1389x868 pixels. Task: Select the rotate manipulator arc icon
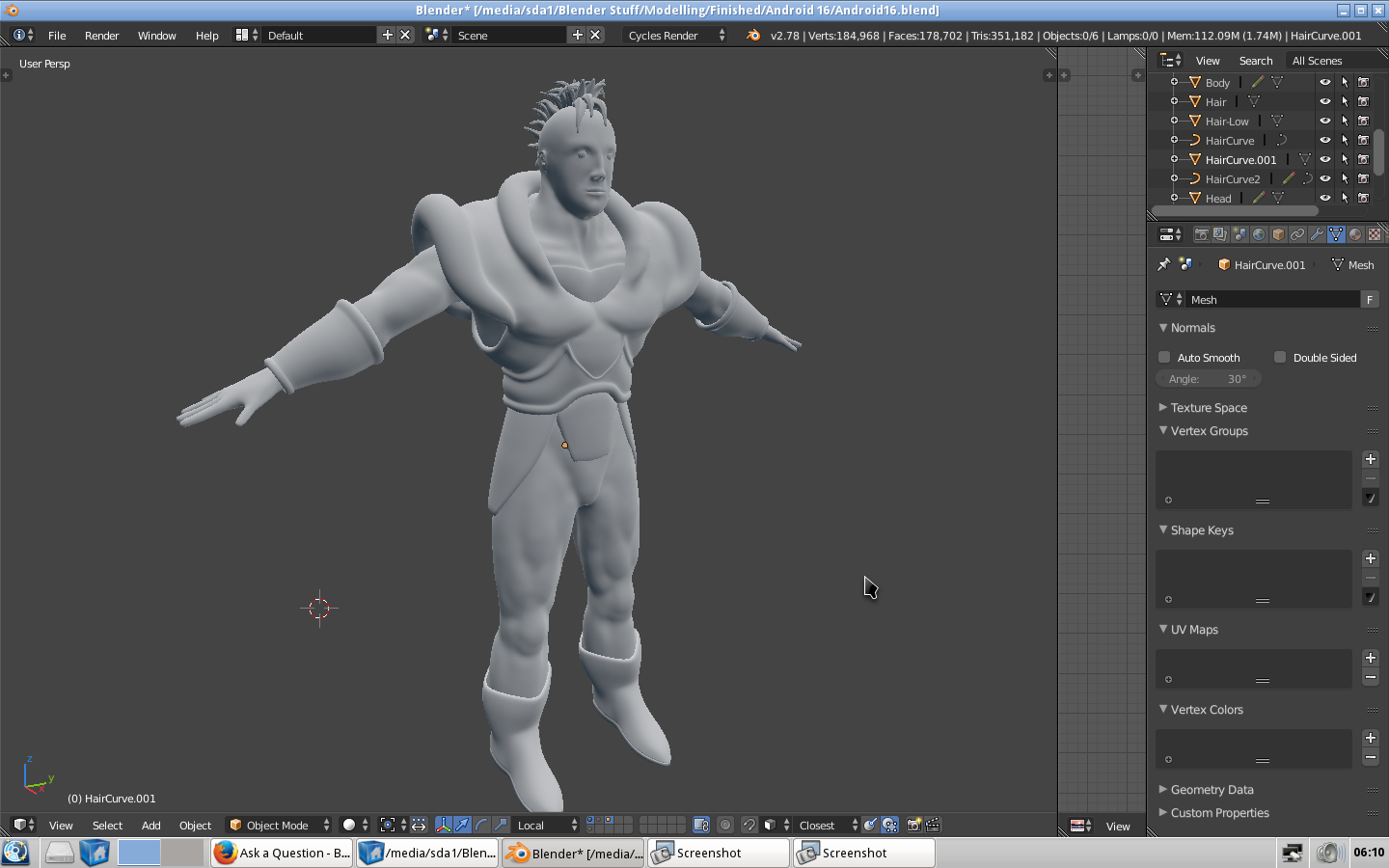tap(482, 825)
